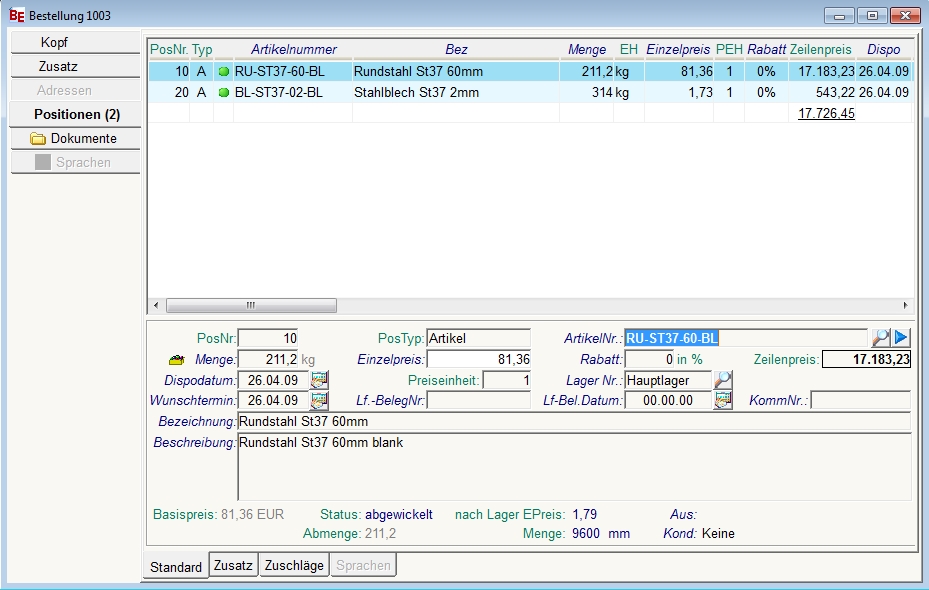Click the Artikelnummer column header

coord(294,50)
